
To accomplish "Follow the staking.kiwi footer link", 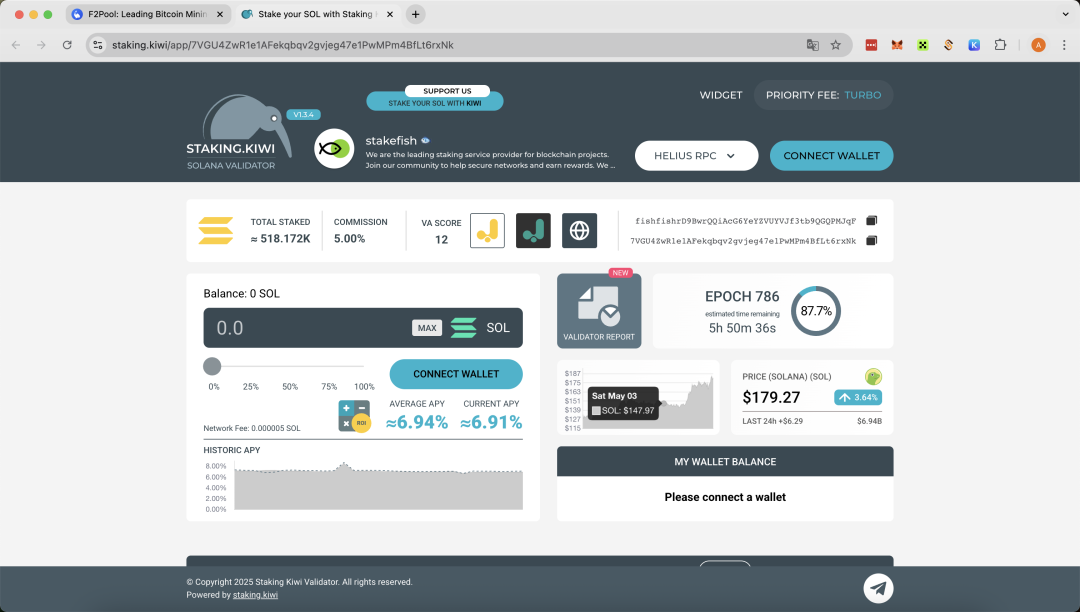I will click(255, 595).
